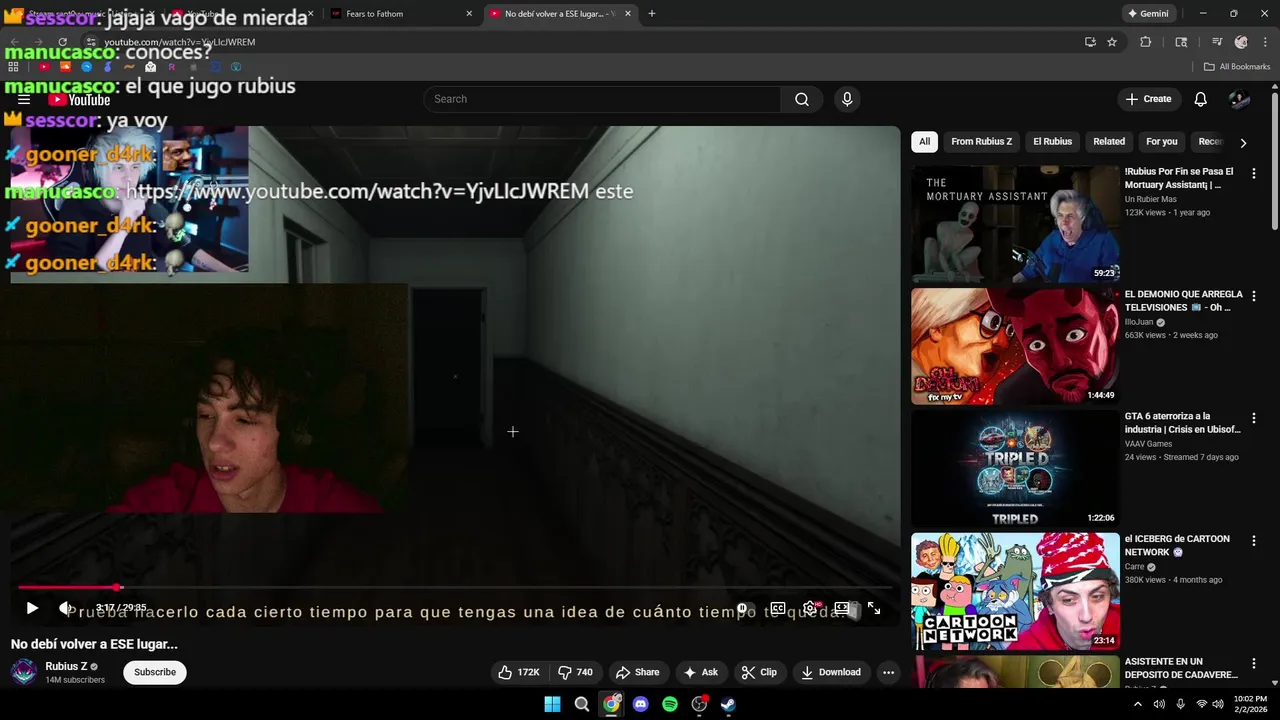Enter fullscreen mode

[x=874, y=608]
